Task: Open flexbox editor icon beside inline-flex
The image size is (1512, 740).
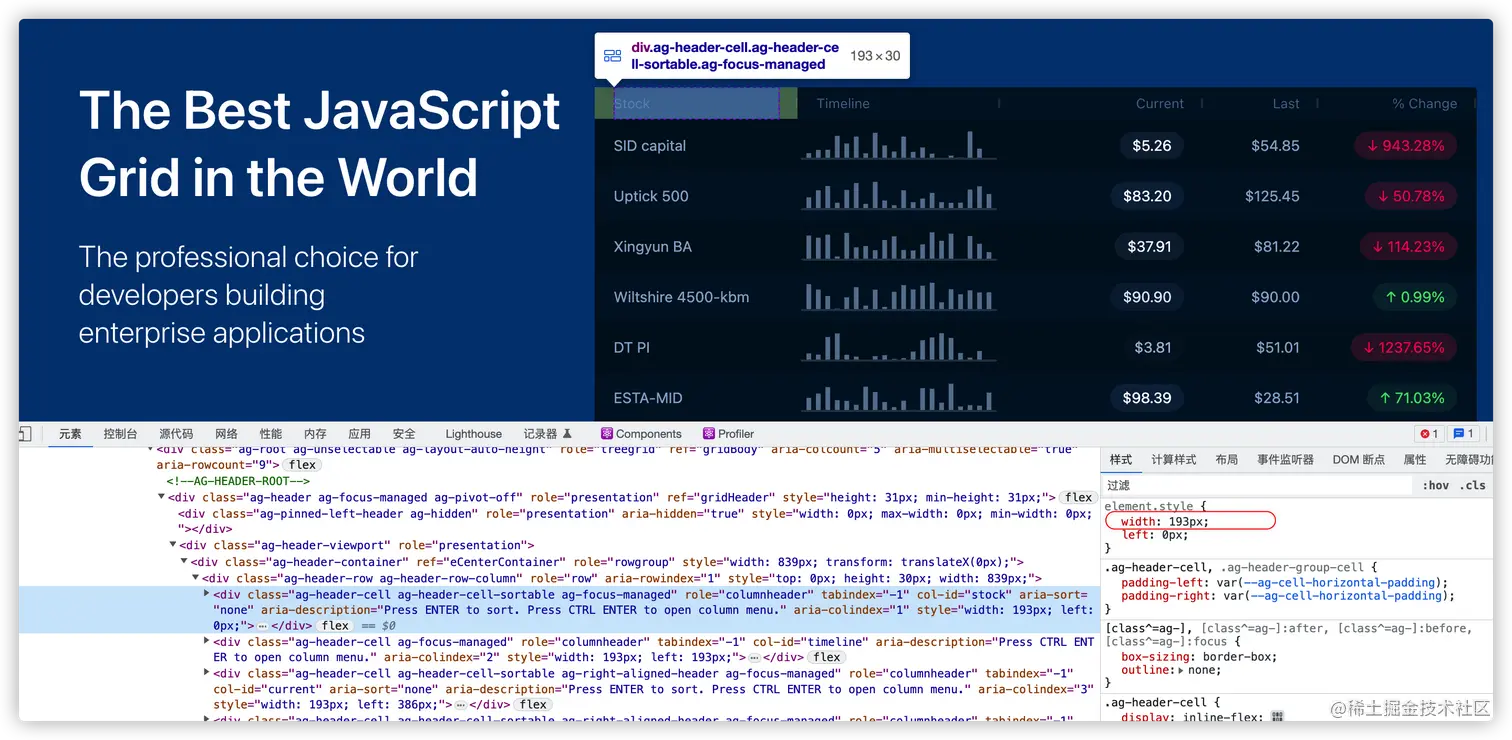Action: coord(1277,717)
